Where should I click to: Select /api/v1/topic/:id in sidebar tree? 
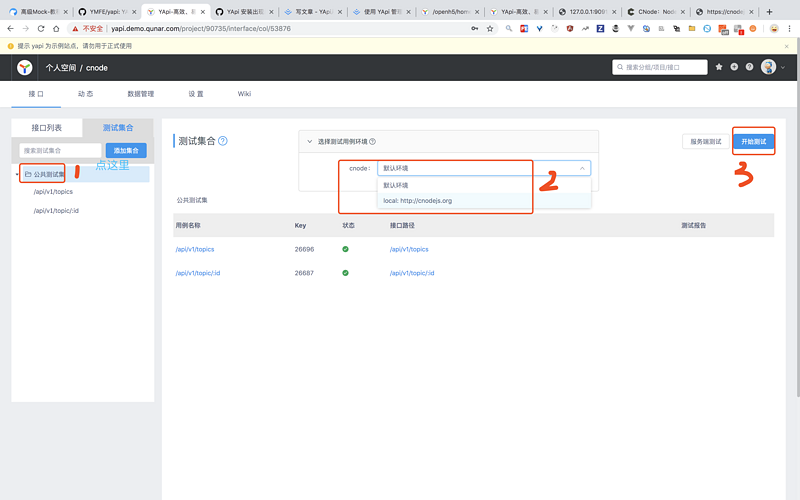[x=56, y=211]
